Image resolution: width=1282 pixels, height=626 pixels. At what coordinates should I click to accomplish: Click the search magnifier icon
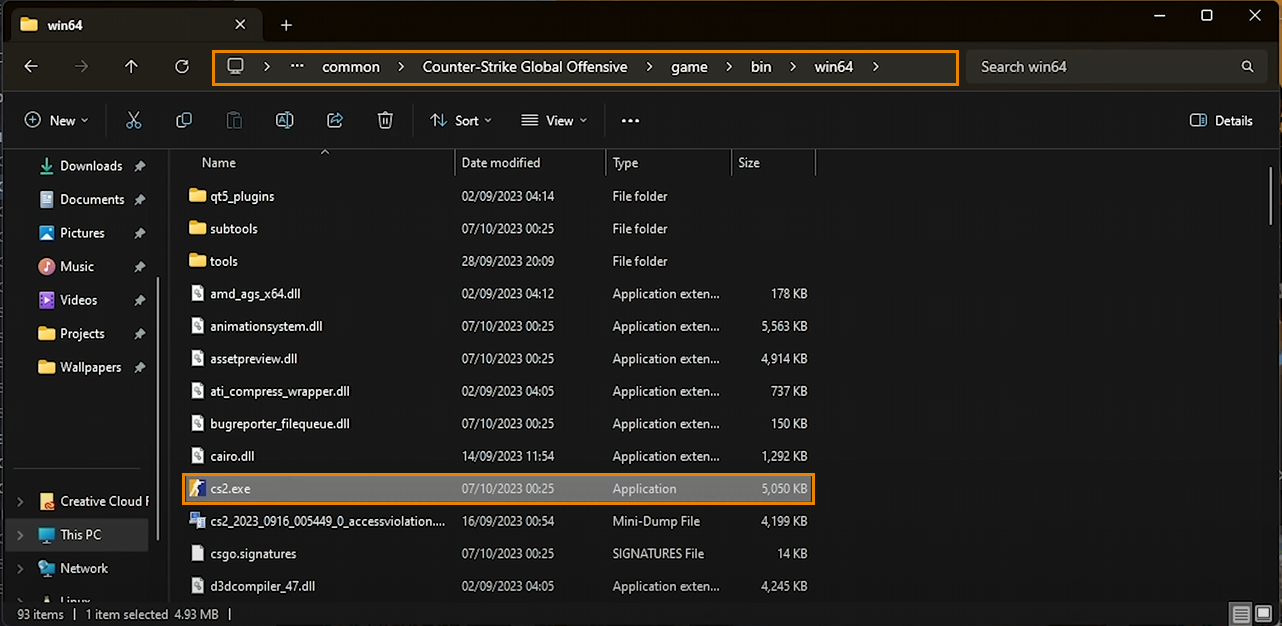click(x=1247, y=67)
